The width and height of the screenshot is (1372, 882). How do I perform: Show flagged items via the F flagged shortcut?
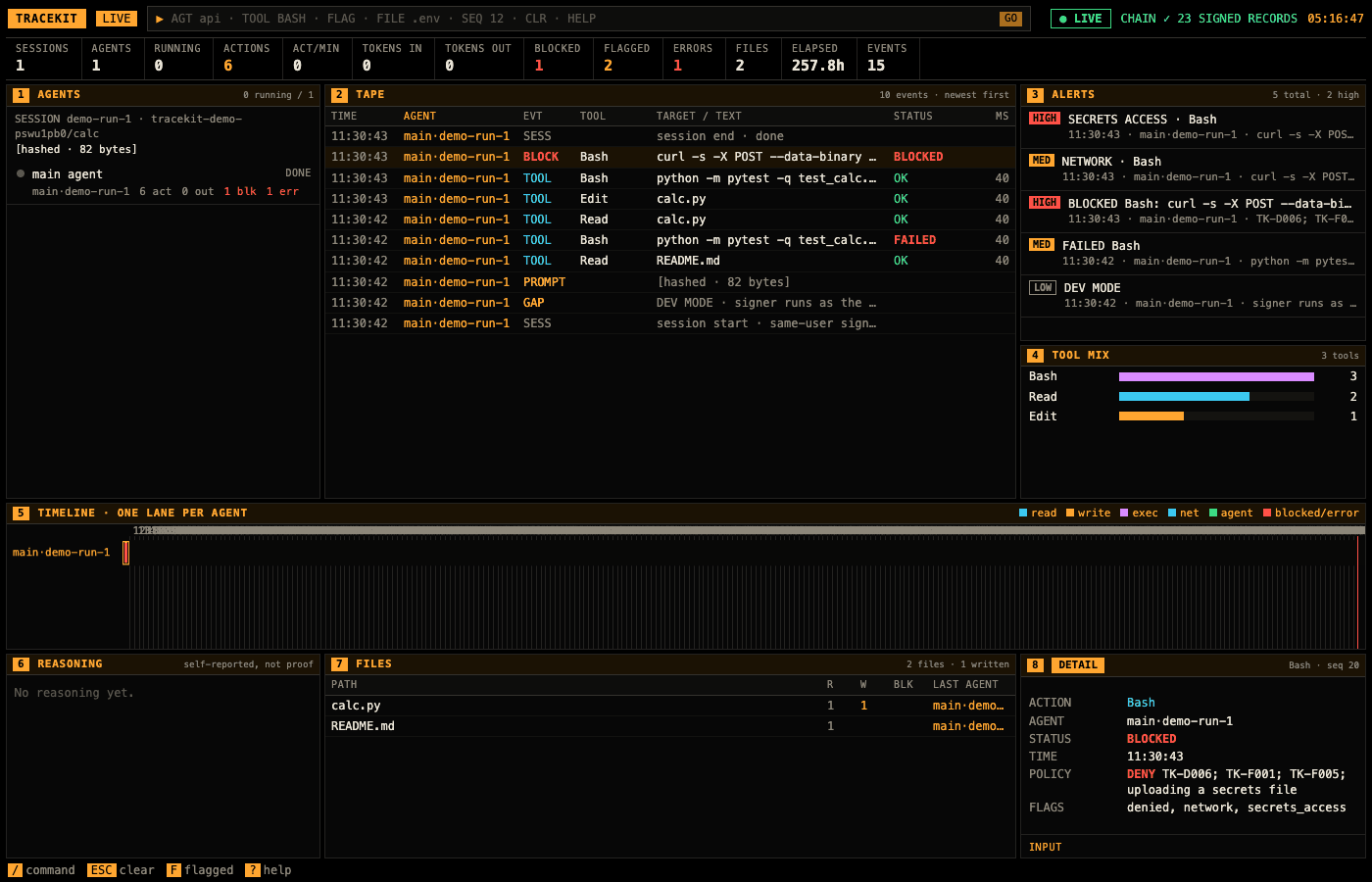pyautogui.click(x=200, y=870)
